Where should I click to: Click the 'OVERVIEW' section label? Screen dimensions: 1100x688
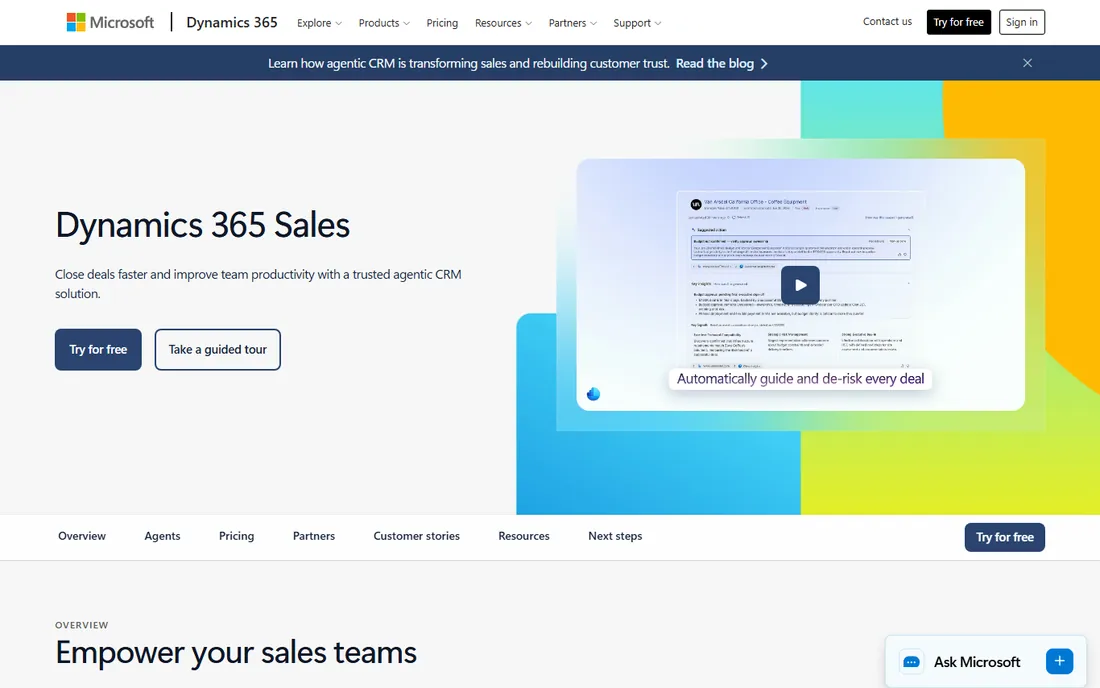81,625
